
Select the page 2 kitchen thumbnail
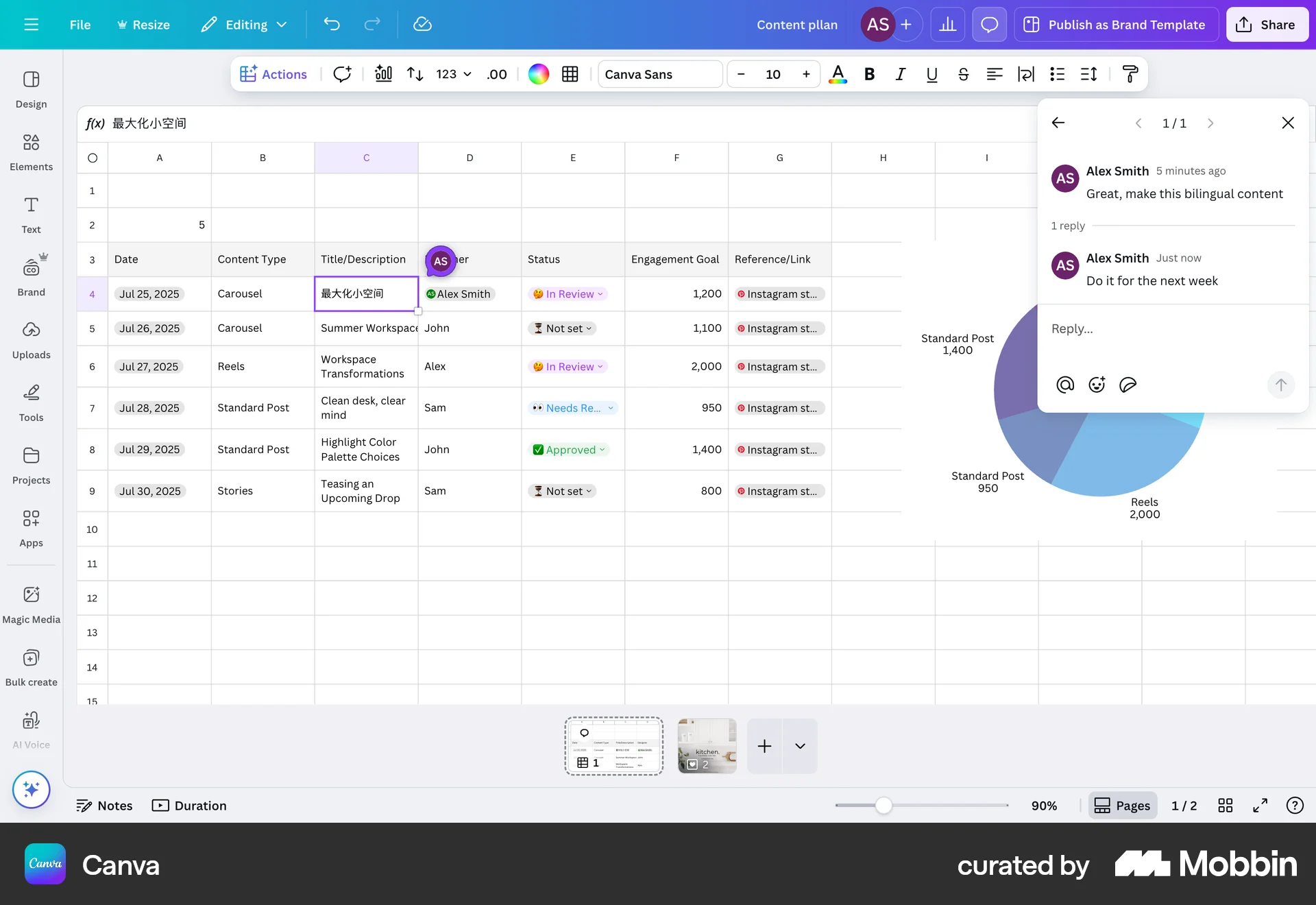(x=707, y=746)
